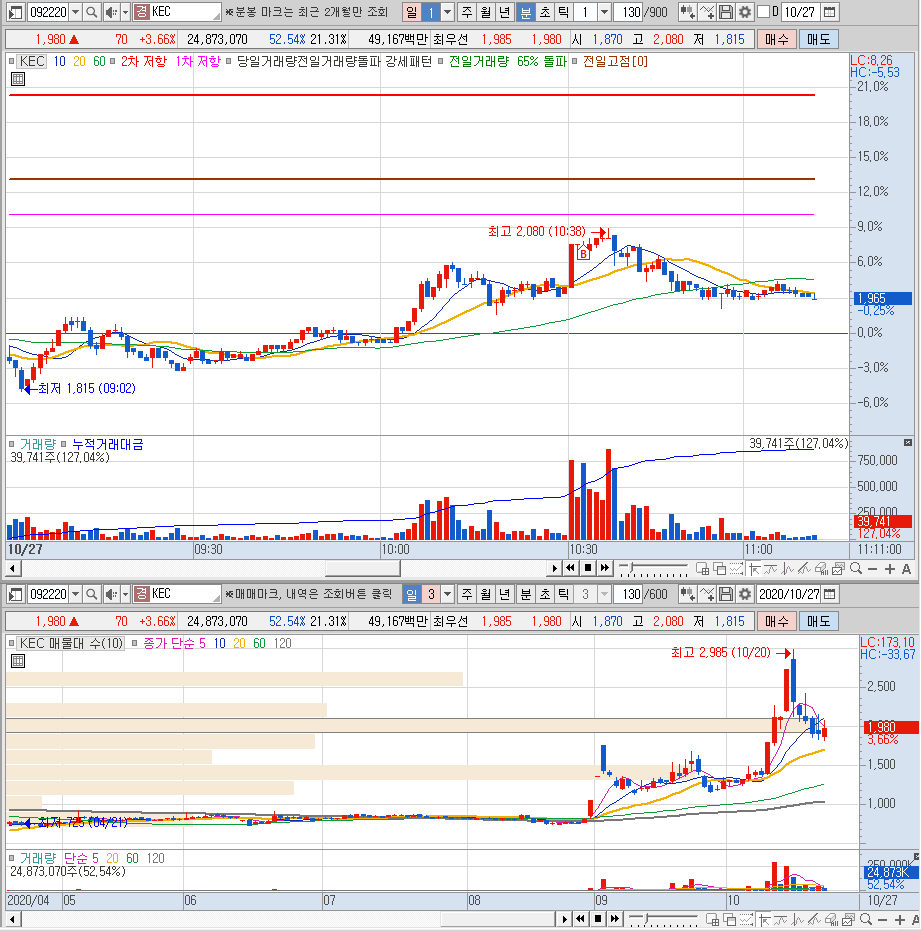Expand top chart's sound options dropdown arrow

coord(125,12)
